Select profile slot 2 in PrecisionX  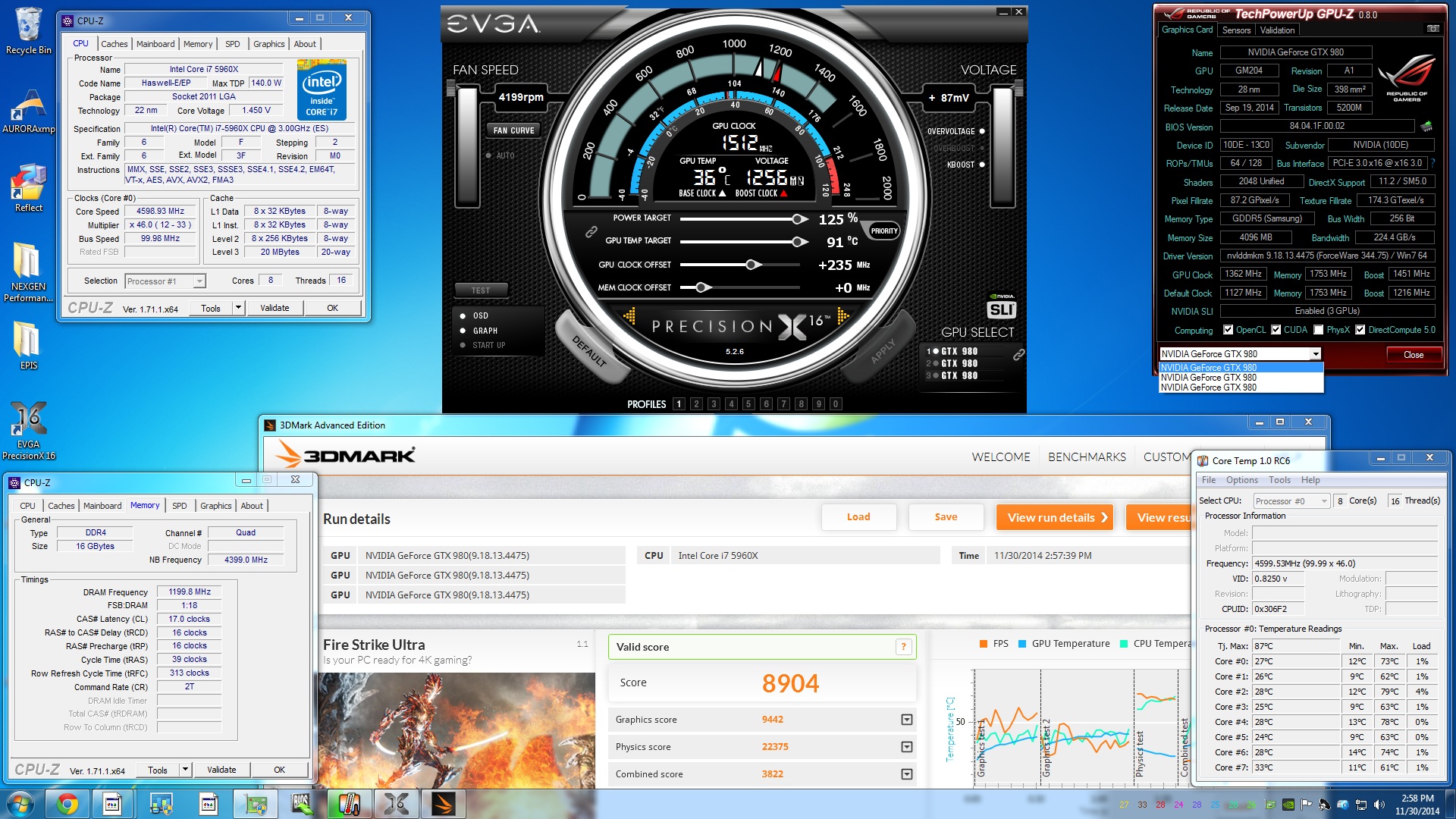tap(696, 404)
